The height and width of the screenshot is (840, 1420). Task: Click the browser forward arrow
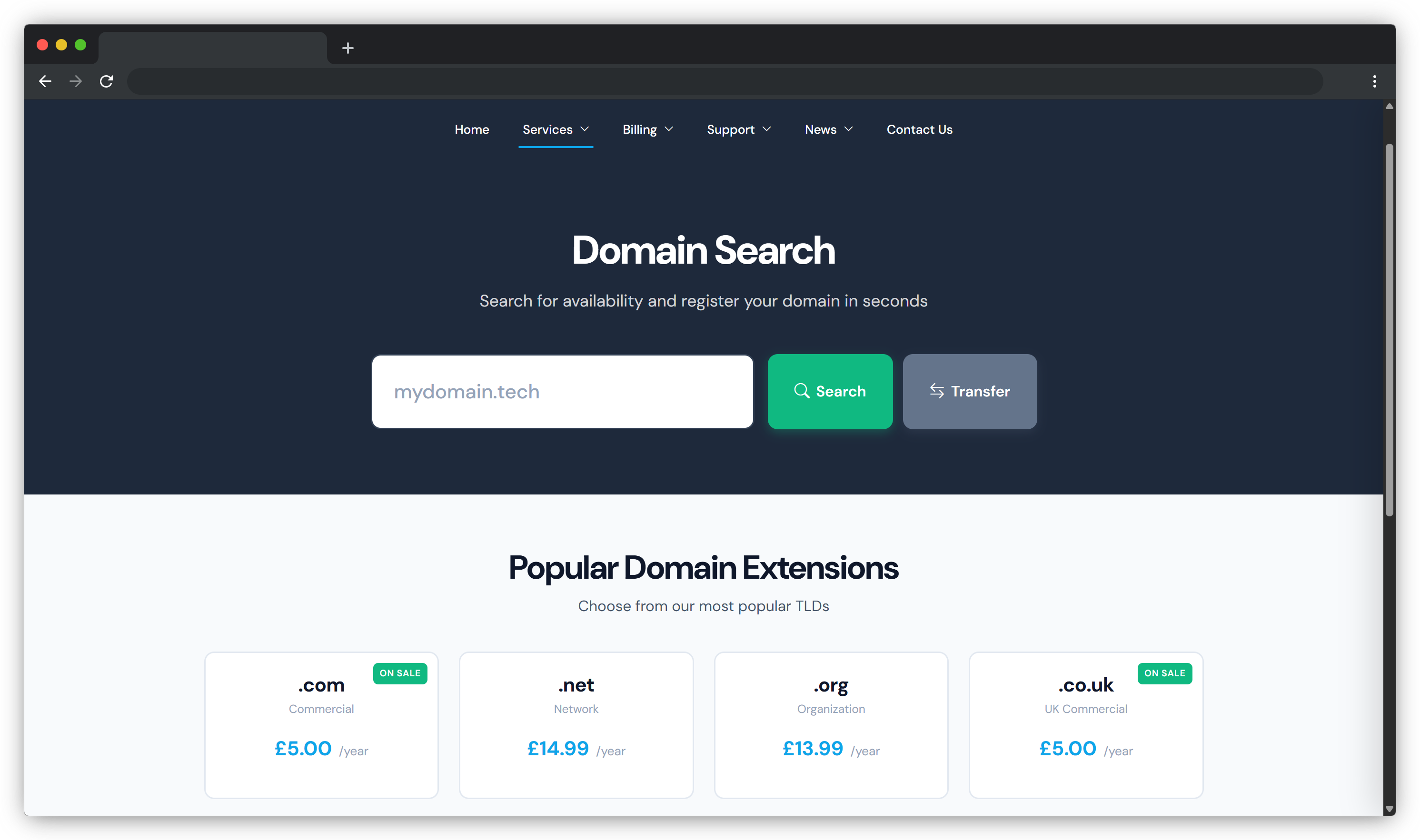[75, 81]
